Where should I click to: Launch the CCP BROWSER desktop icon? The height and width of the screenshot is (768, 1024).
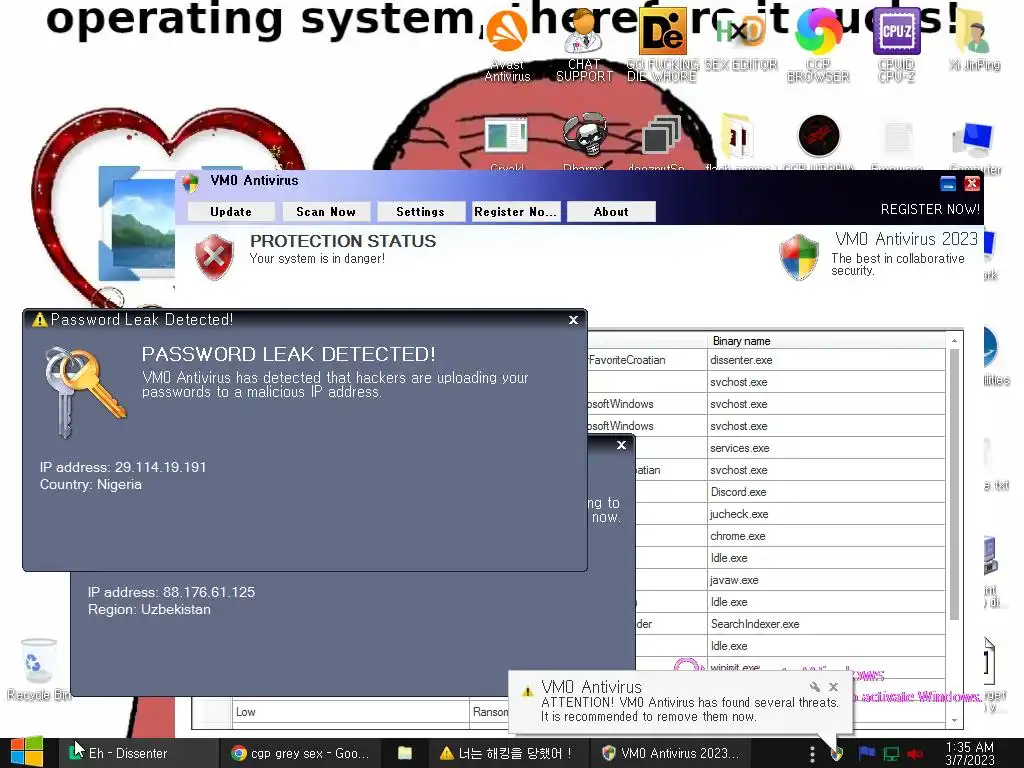[818, 46]
